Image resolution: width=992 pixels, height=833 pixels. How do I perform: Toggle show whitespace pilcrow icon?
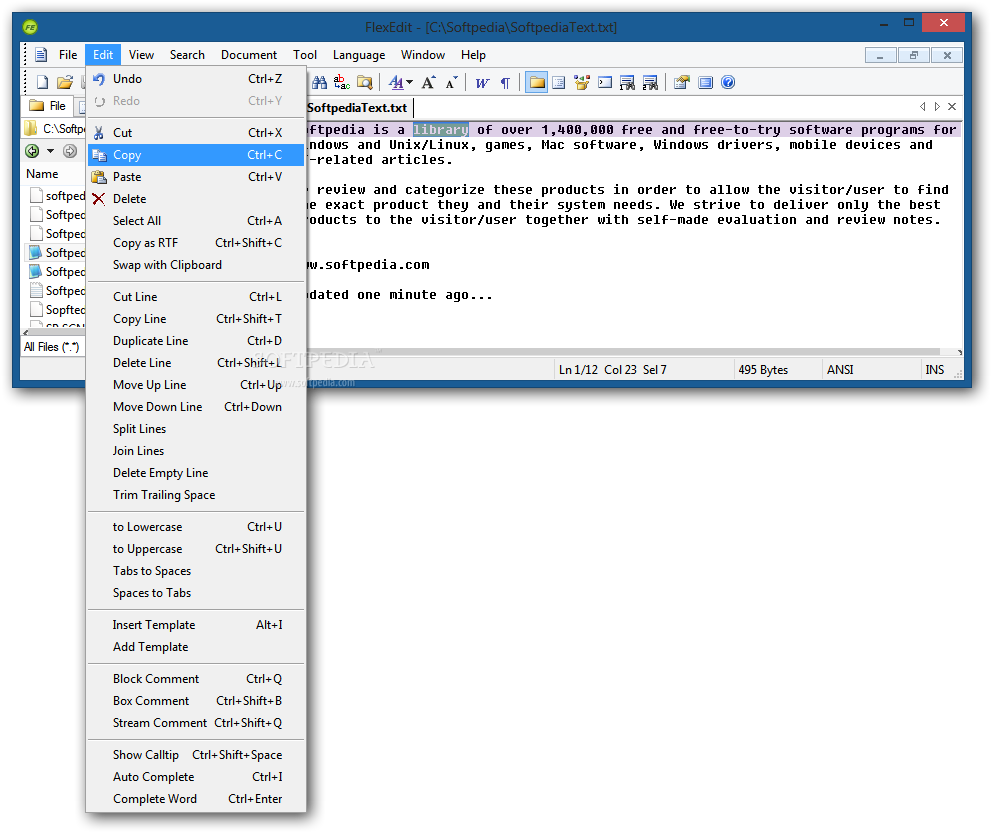(x=505, y=83)
